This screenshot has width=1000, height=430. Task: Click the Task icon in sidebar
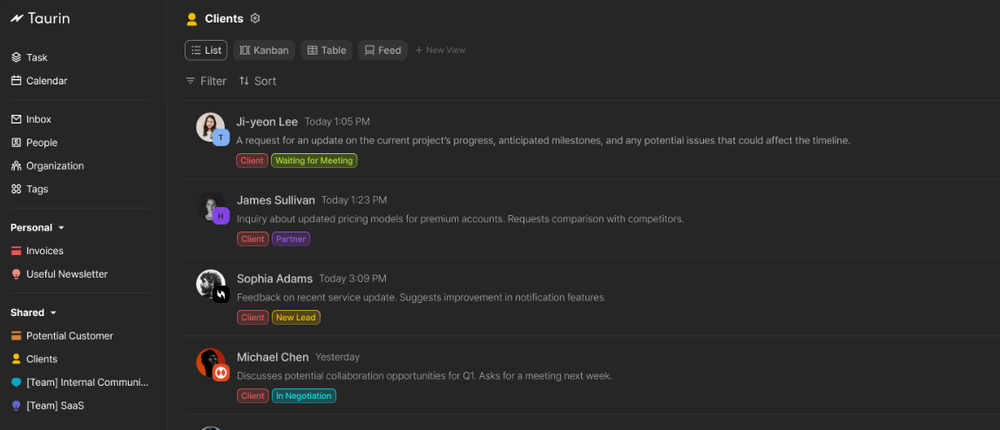(x=16, y=58)
